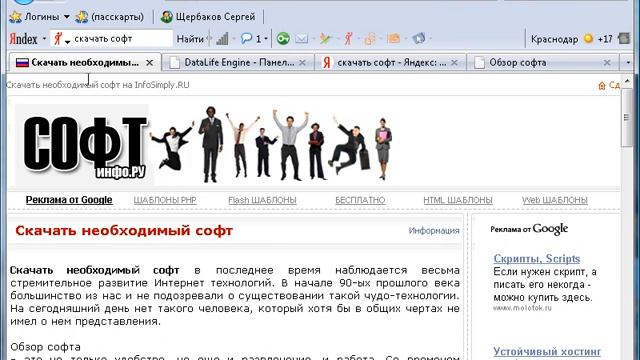Select the Щербаков Сергей identity button

208,17
